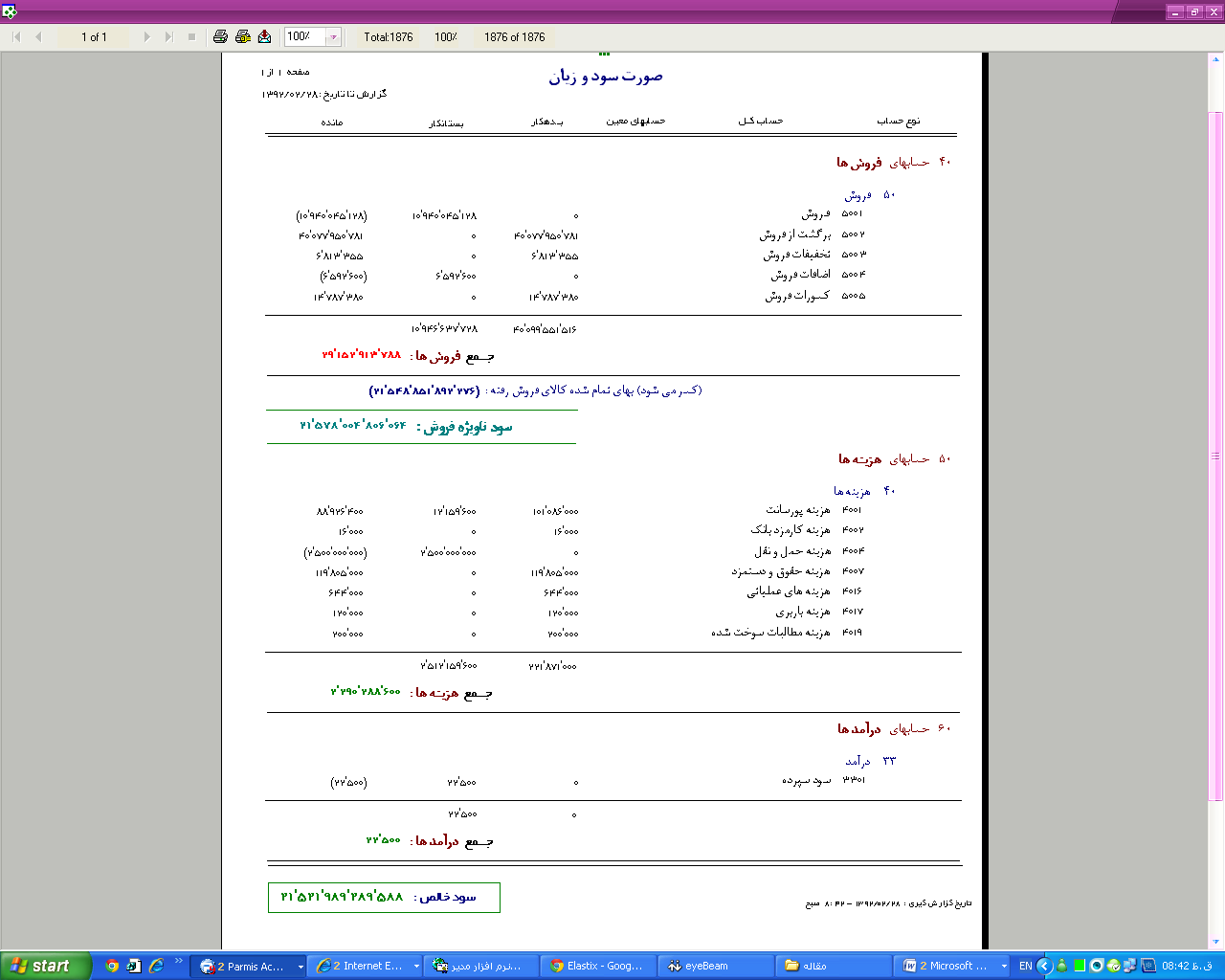Screen dimensions: 1225x980
Task: Select row 5004 اضافات فروش
Action: [x=592, y=275]
